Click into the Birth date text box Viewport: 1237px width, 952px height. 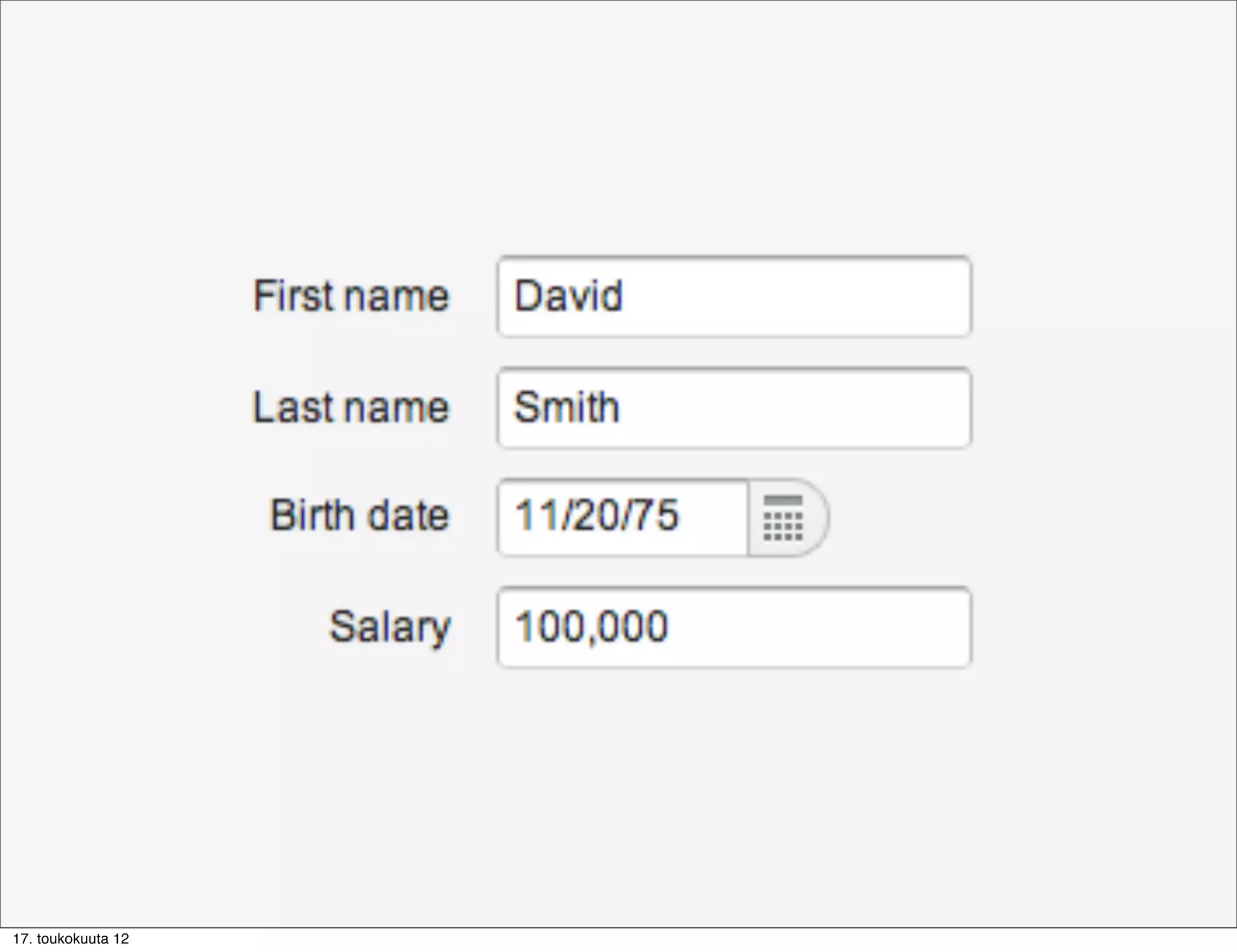[x=622, y=518]
